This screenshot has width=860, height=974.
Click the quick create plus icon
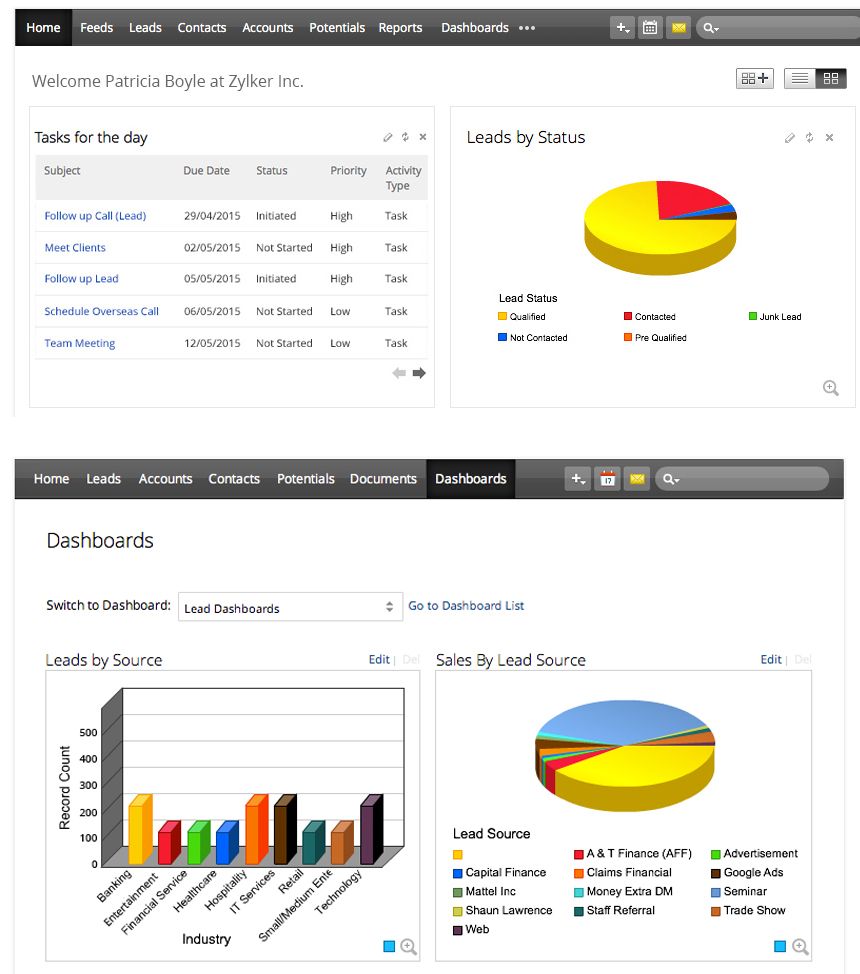pos(621,27)
